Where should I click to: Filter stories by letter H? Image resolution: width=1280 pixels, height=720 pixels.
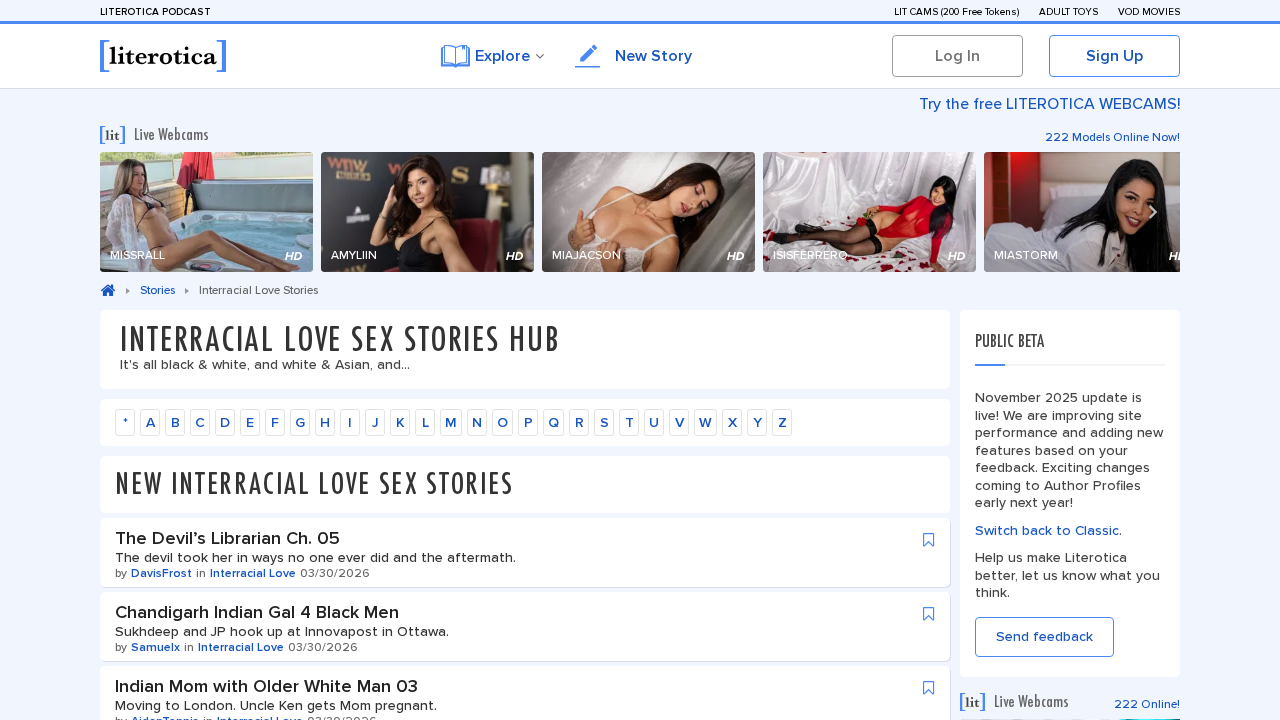pyautogui.click(x=325, y=422)
